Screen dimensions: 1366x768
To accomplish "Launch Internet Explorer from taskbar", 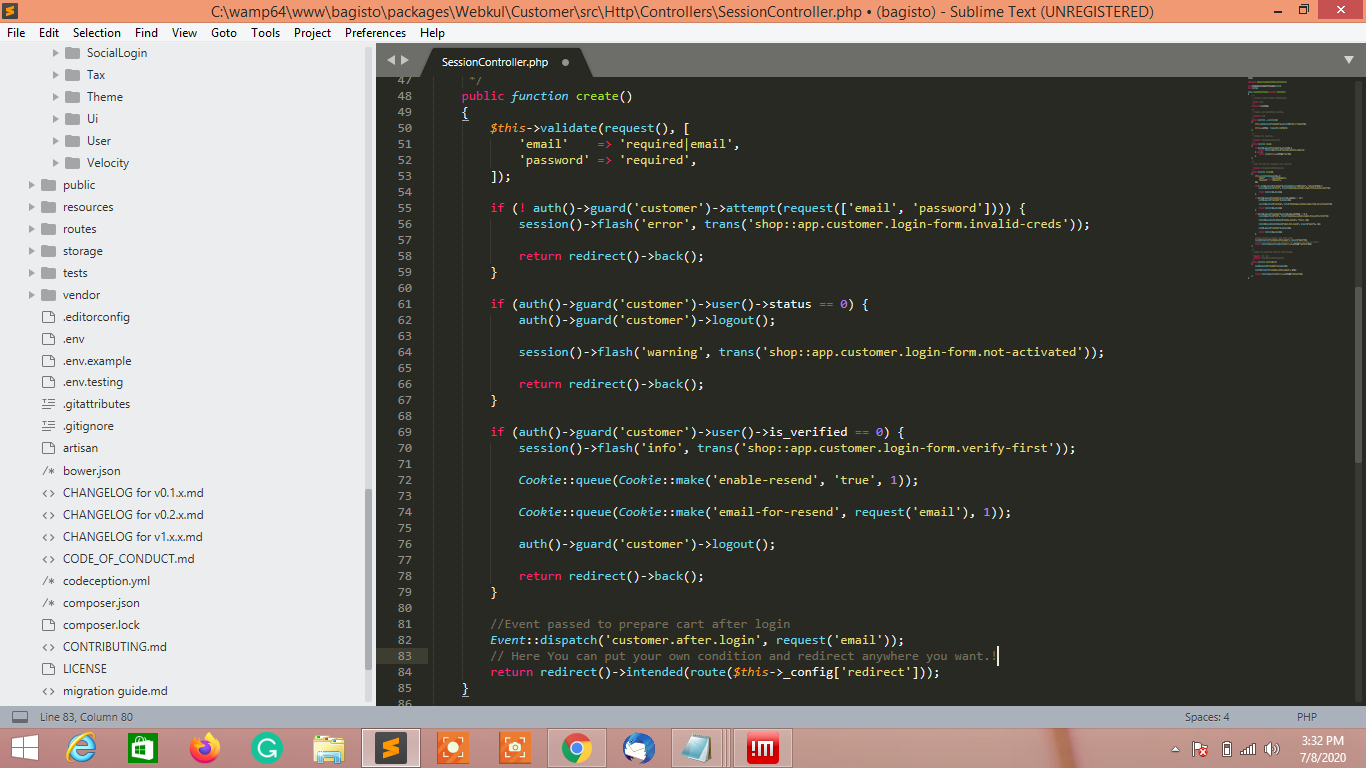I will click(x=81, y=748).
